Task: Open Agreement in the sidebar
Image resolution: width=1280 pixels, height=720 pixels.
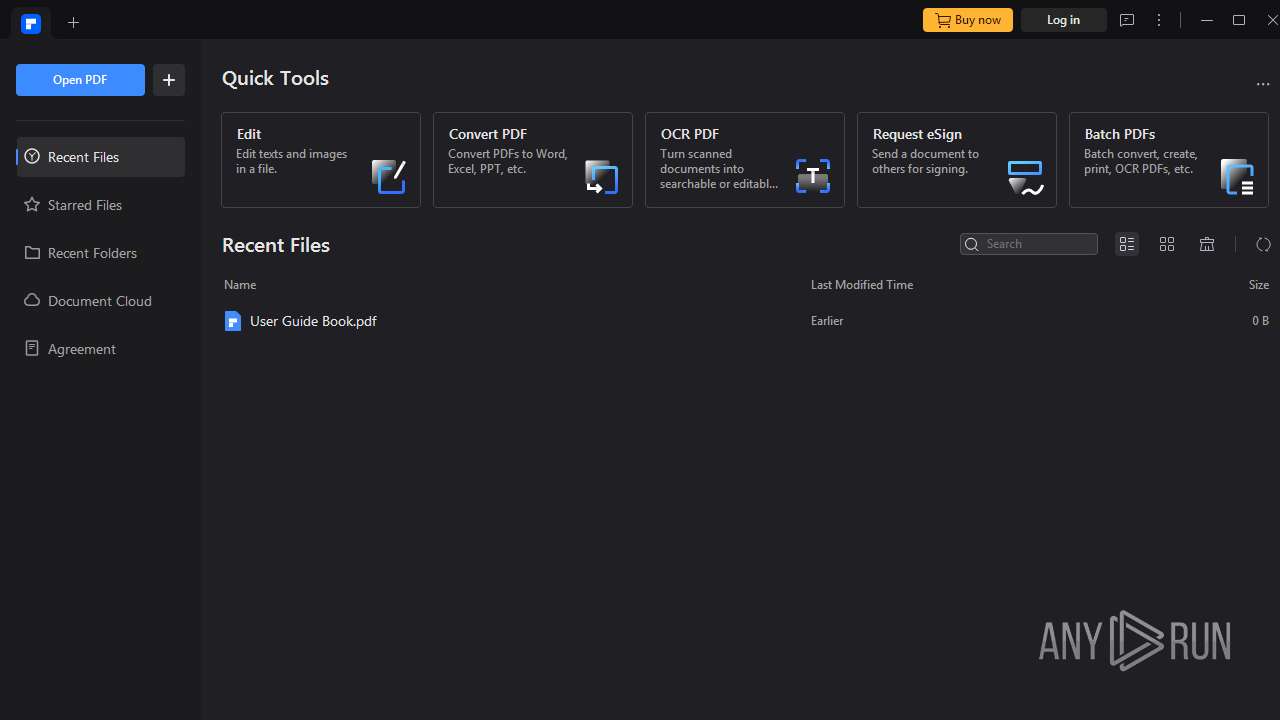Action: click(101, 349)
